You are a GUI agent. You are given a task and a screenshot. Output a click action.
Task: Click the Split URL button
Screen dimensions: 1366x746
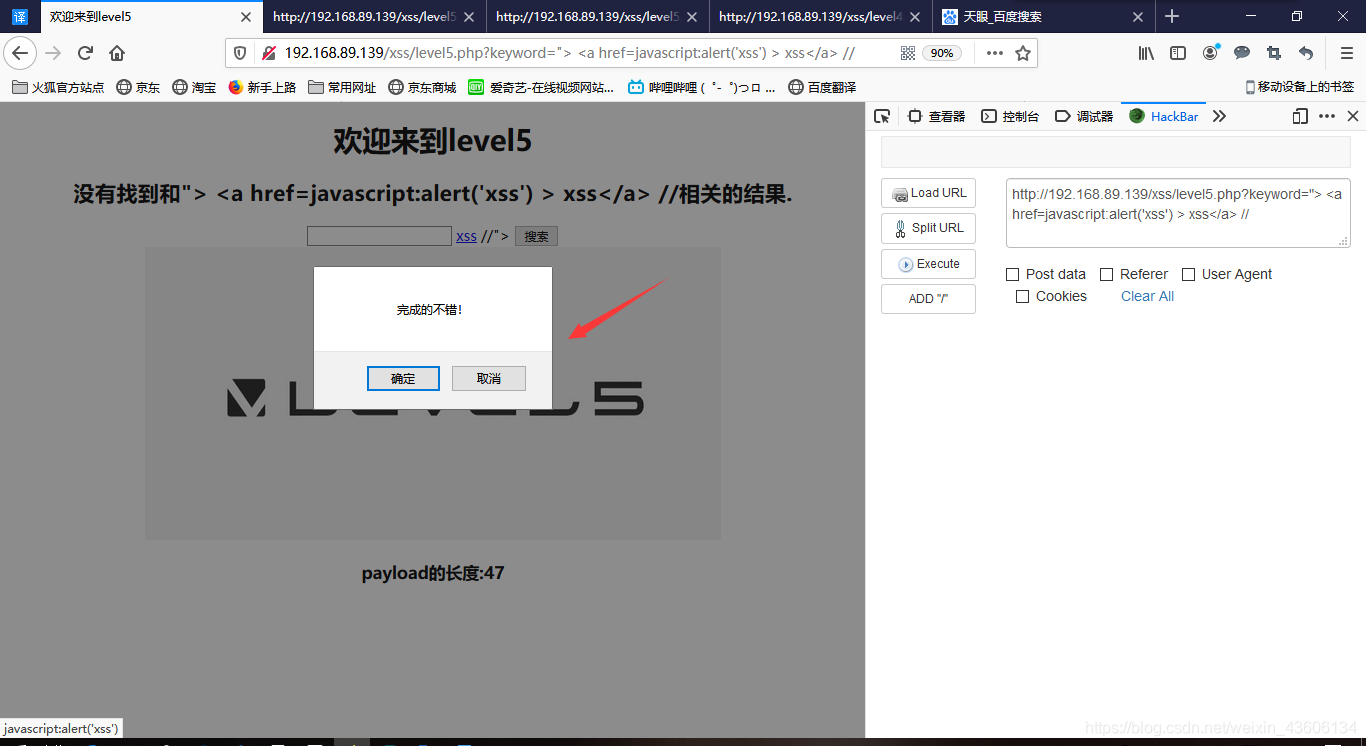(928, 228)
